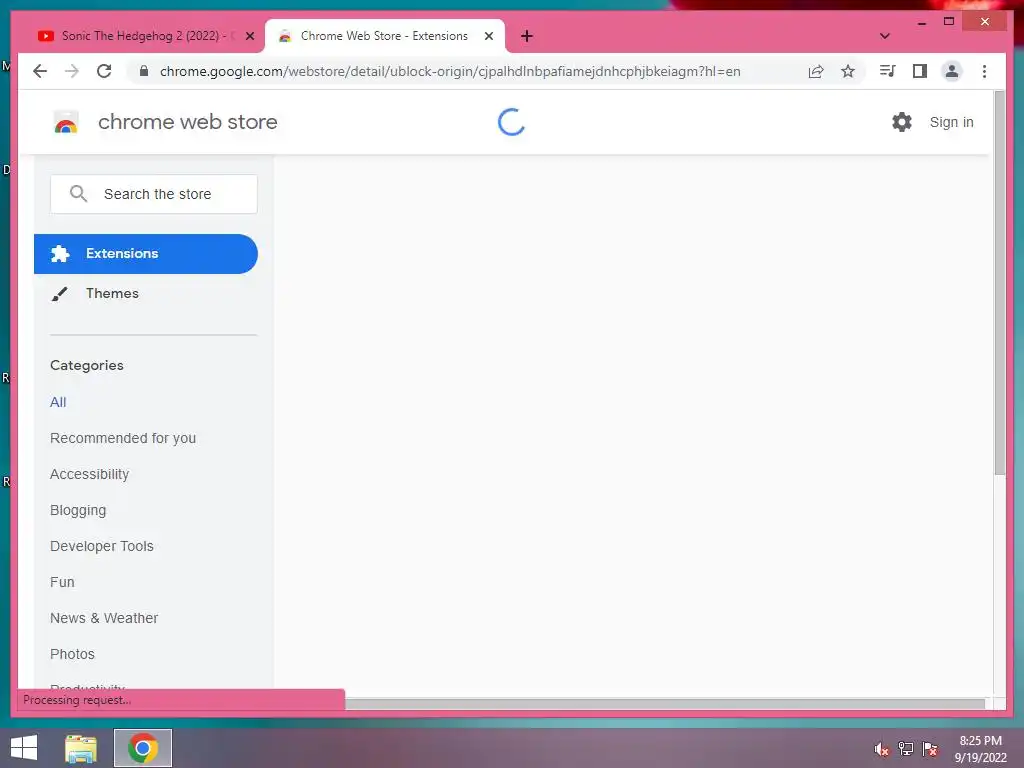Screen dimensions: 1024x768
Task: Click the Chrome taskbar icon
Action: [143, 748]
